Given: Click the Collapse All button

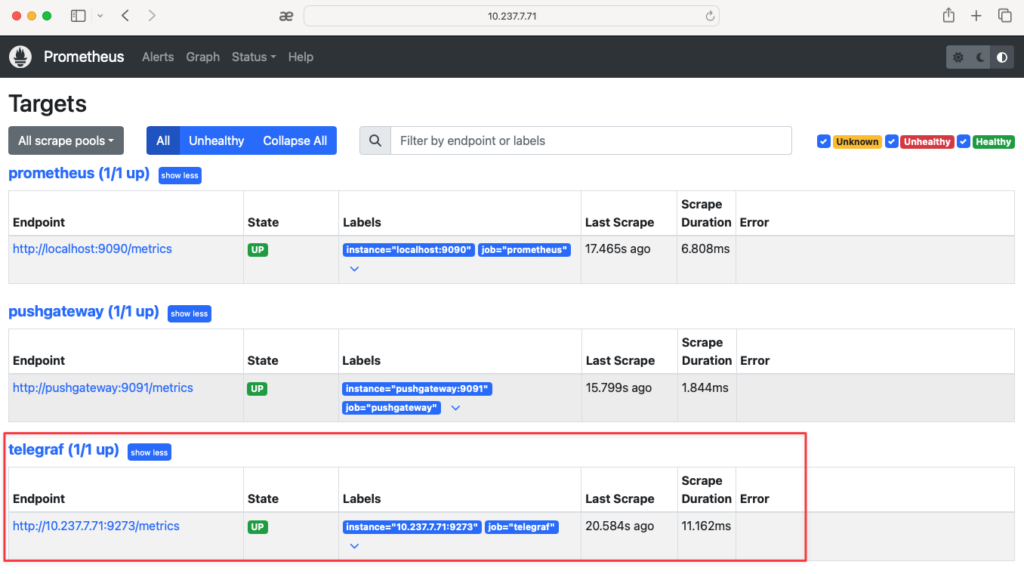Looking at the screenshot, I should click(295, 140).
